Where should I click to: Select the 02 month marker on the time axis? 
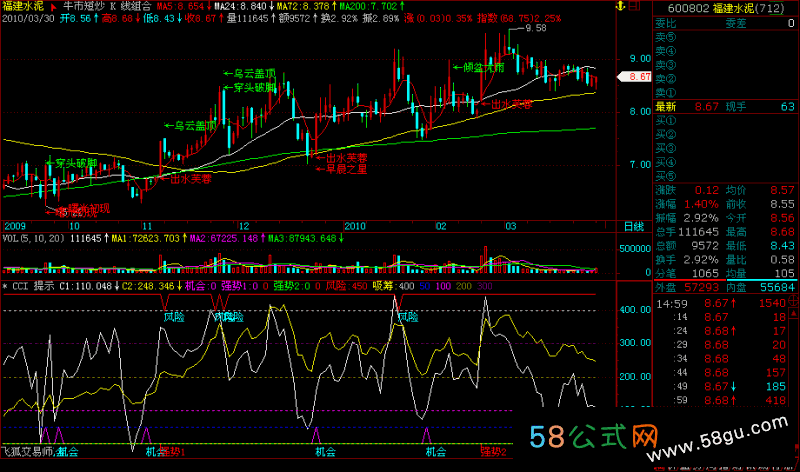(x=441, y=227)
